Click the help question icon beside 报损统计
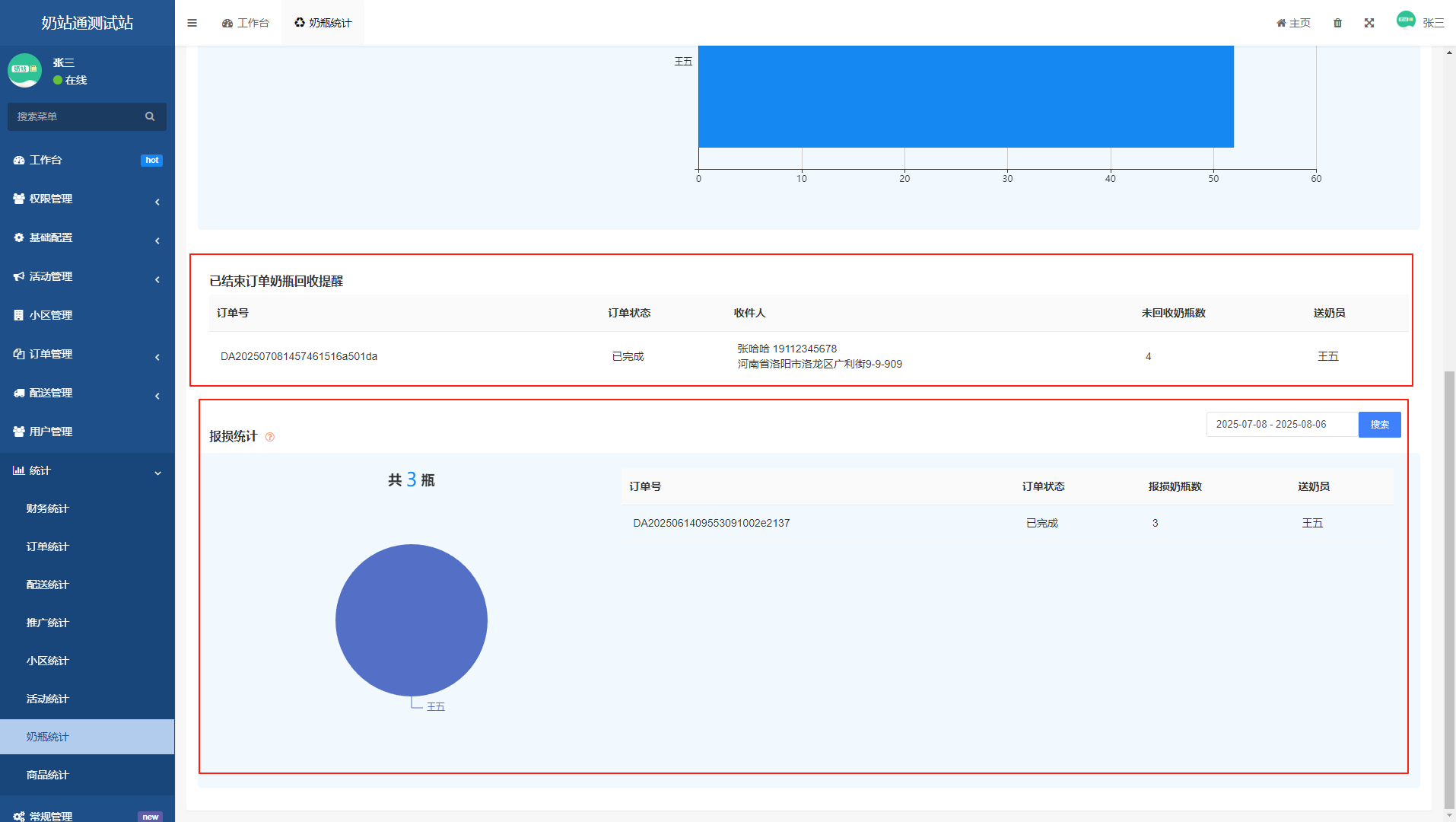The image size is (1456, 822). (x=269, y=437)
